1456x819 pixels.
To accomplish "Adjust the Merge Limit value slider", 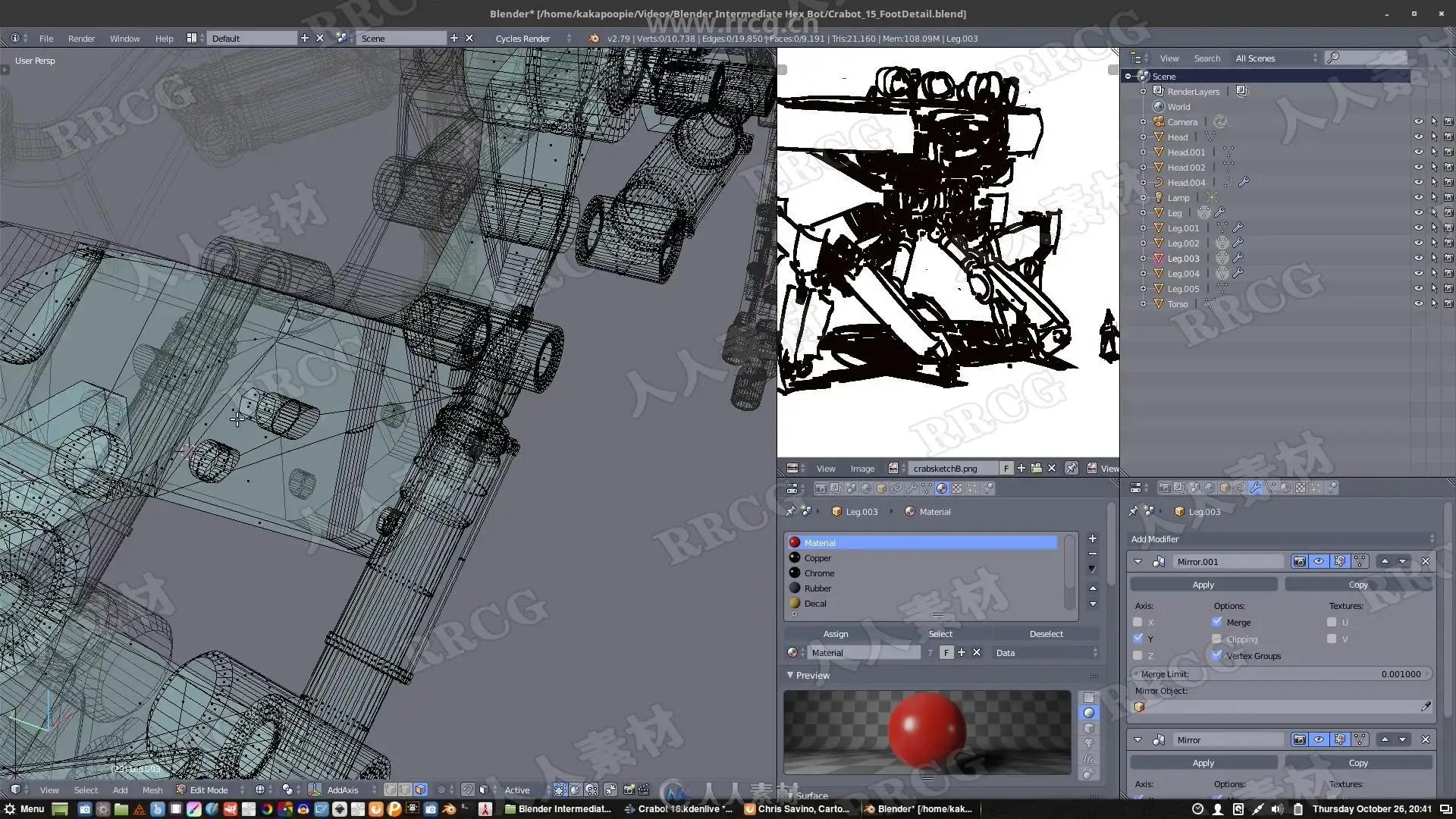I will tap(1280, 674).
